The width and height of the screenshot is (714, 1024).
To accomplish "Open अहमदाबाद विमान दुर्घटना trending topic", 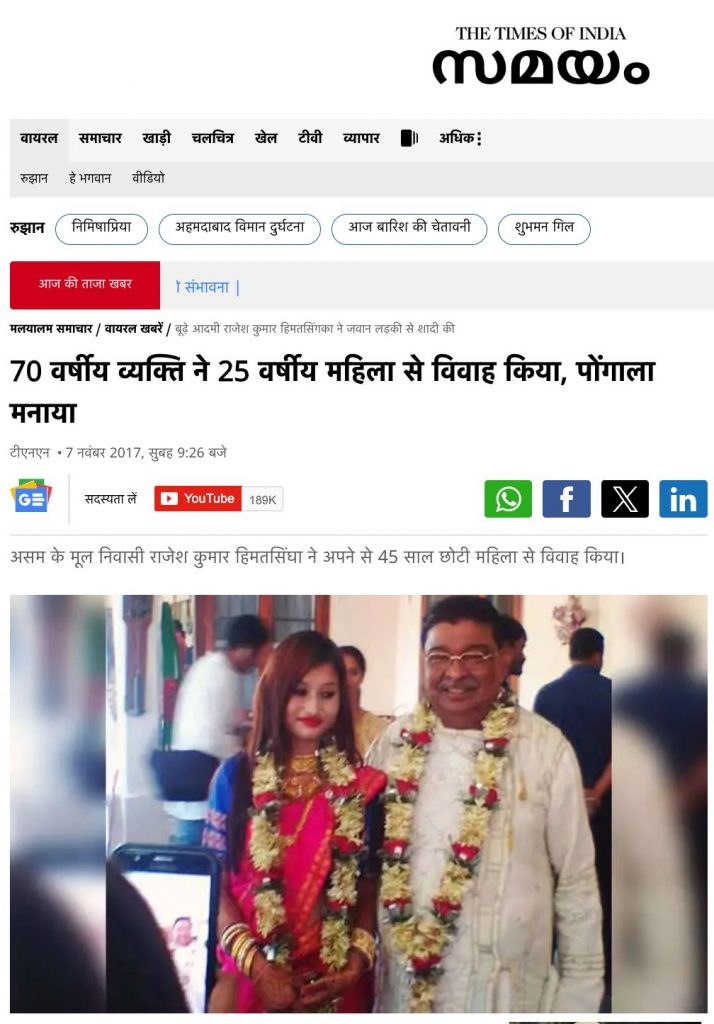I will tap(240, 229).
